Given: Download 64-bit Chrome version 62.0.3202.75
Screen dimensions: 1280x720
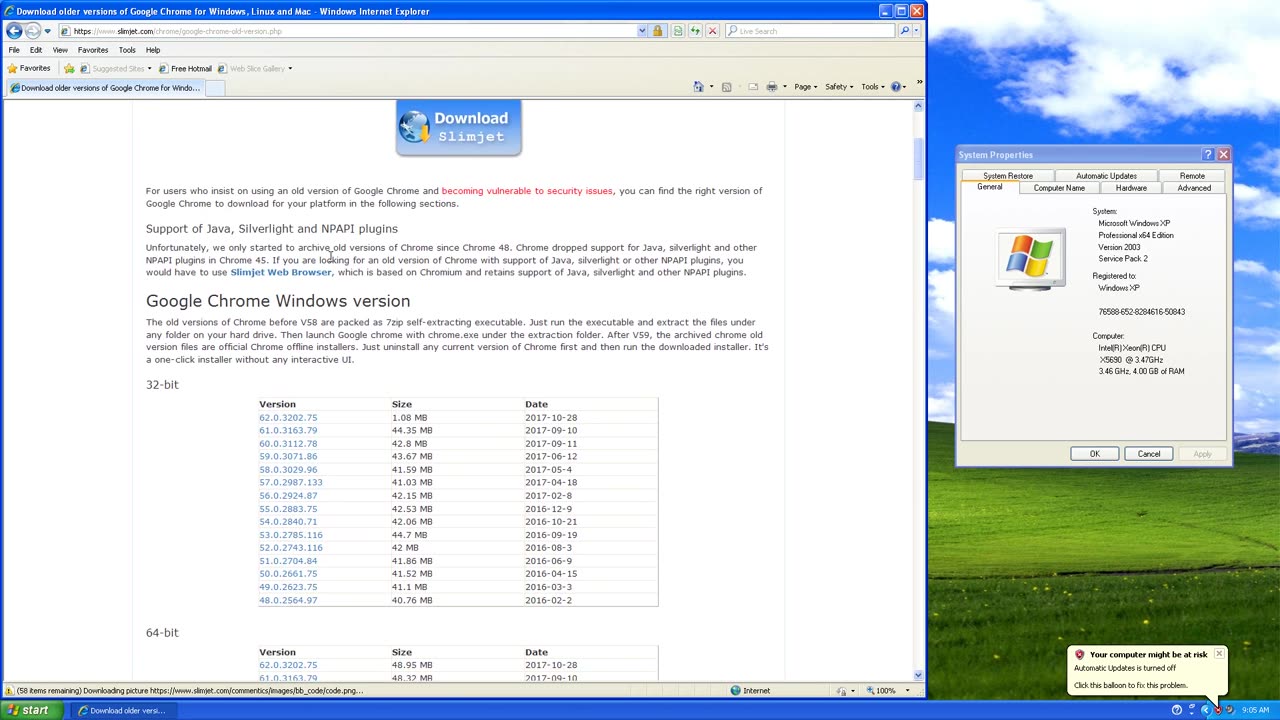Looking at the screenshot, I should coord(288,665).
